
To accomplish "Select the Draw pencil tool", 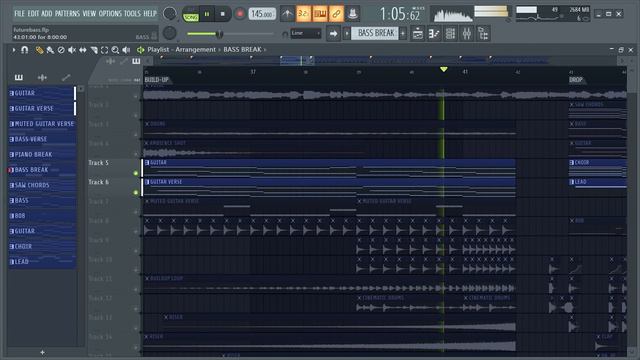I will [x=39, y=50].
